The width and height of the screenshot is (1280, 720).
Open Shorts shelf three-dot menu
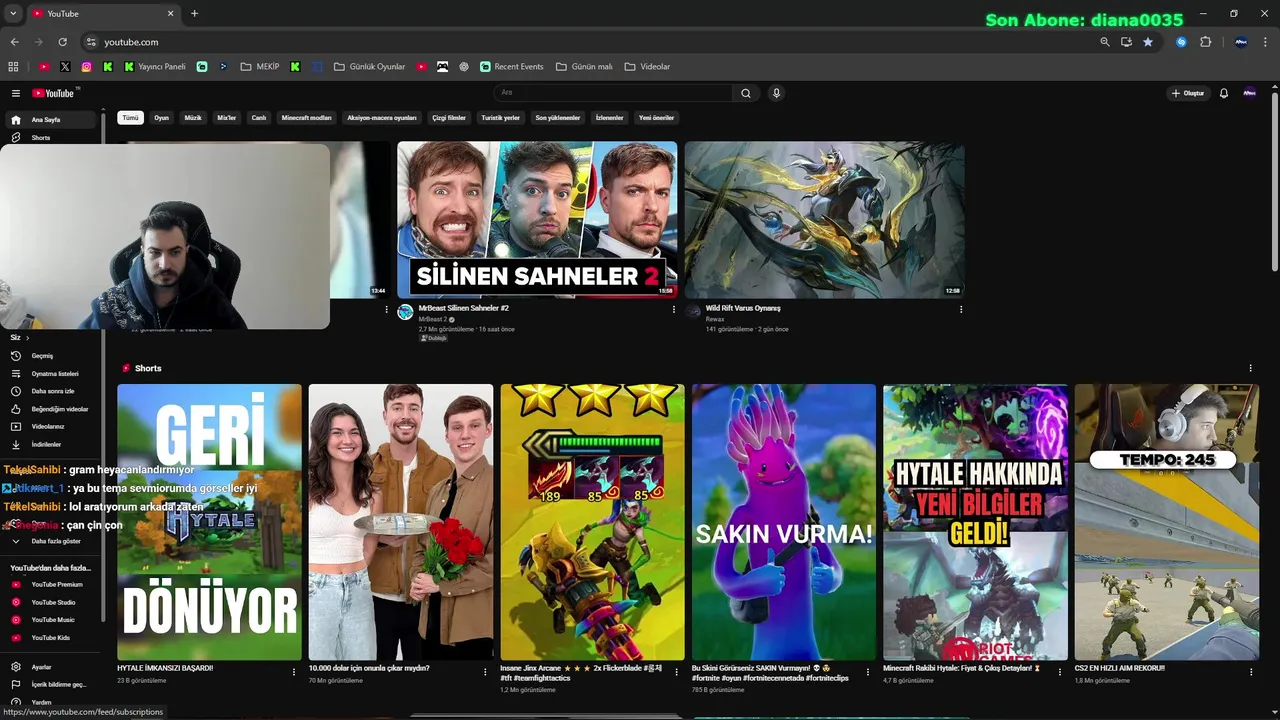1250,368
